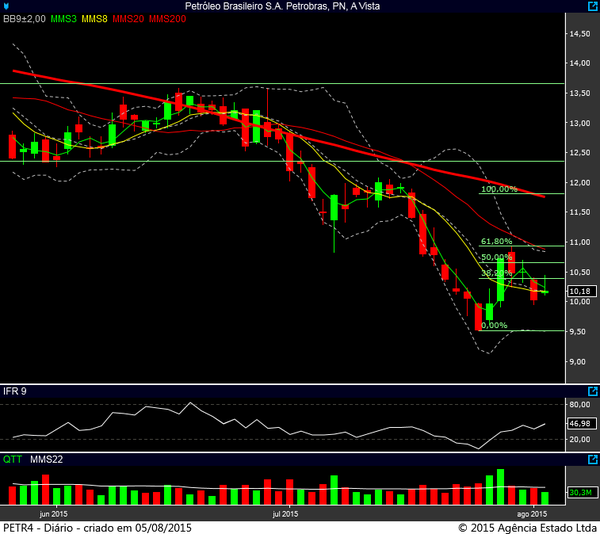Click the blue chart menu icon top-left
The width and height of the screenshot is (600, 534).
pos(7,6)
